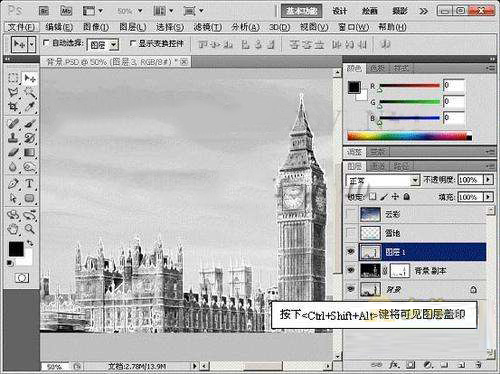Screen dimensions: 500x374
Task: Select the Gradient tool
Action: (x=30, y=152)
